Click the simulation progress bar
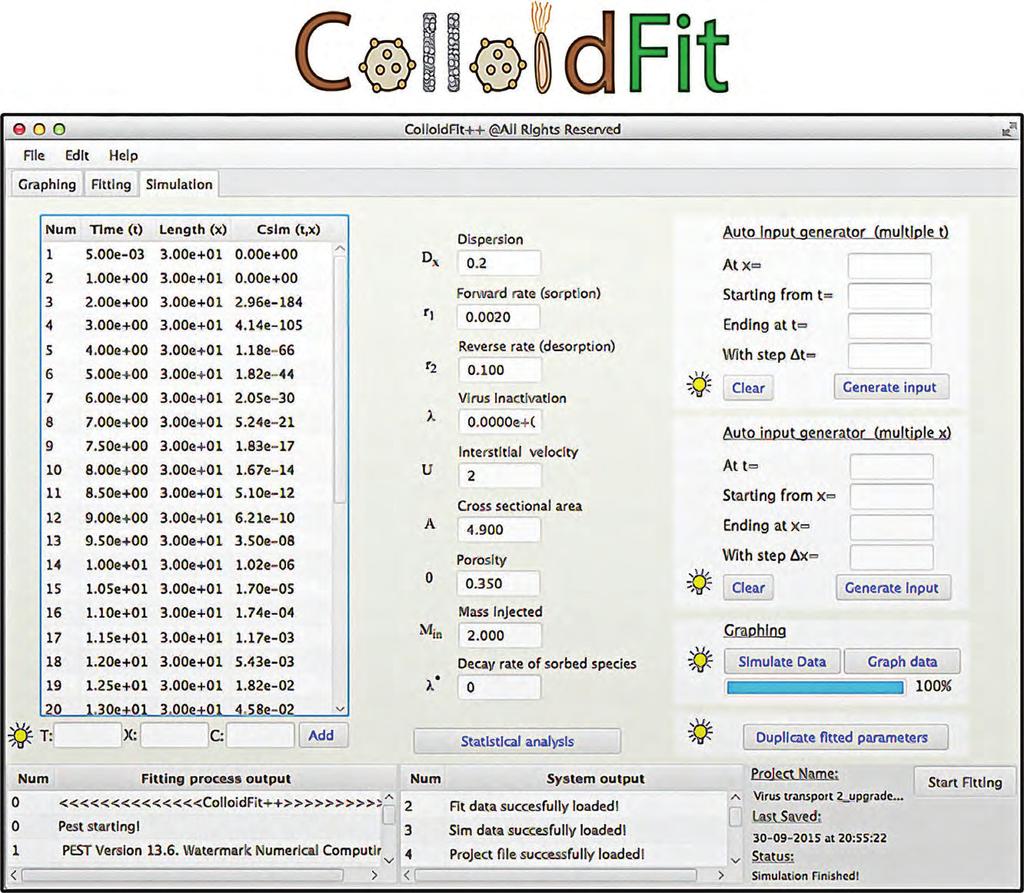Screen dimensions: 1024x893 click(815, 687)
